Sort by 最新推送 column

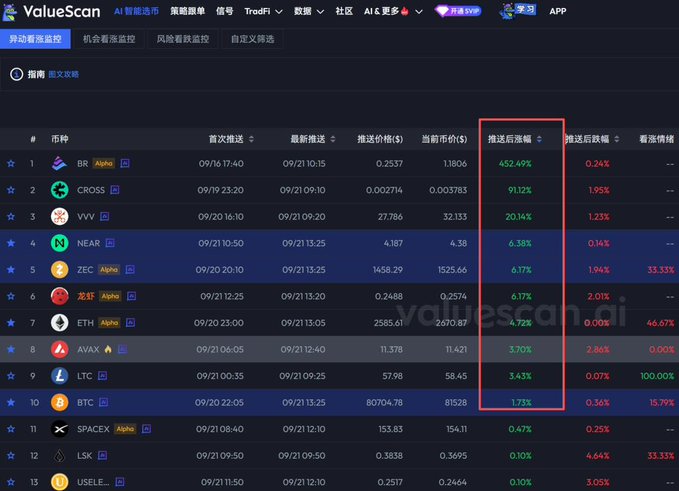[333, 139]
